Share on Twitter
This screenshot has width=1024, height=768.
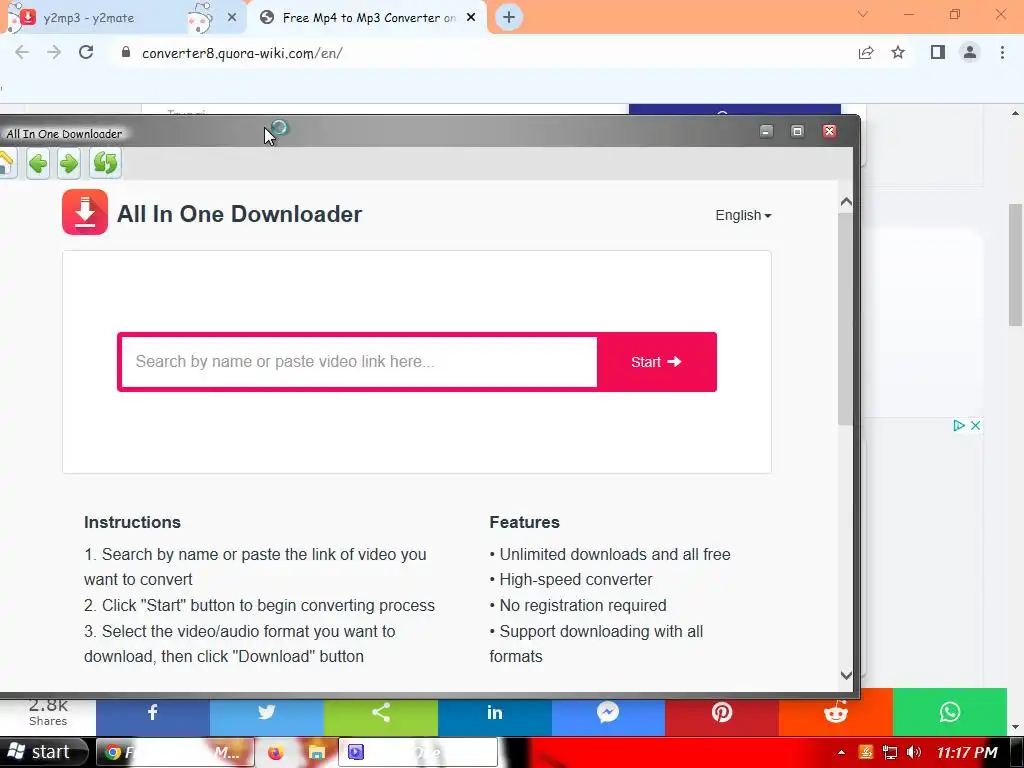tap(266, 712)
